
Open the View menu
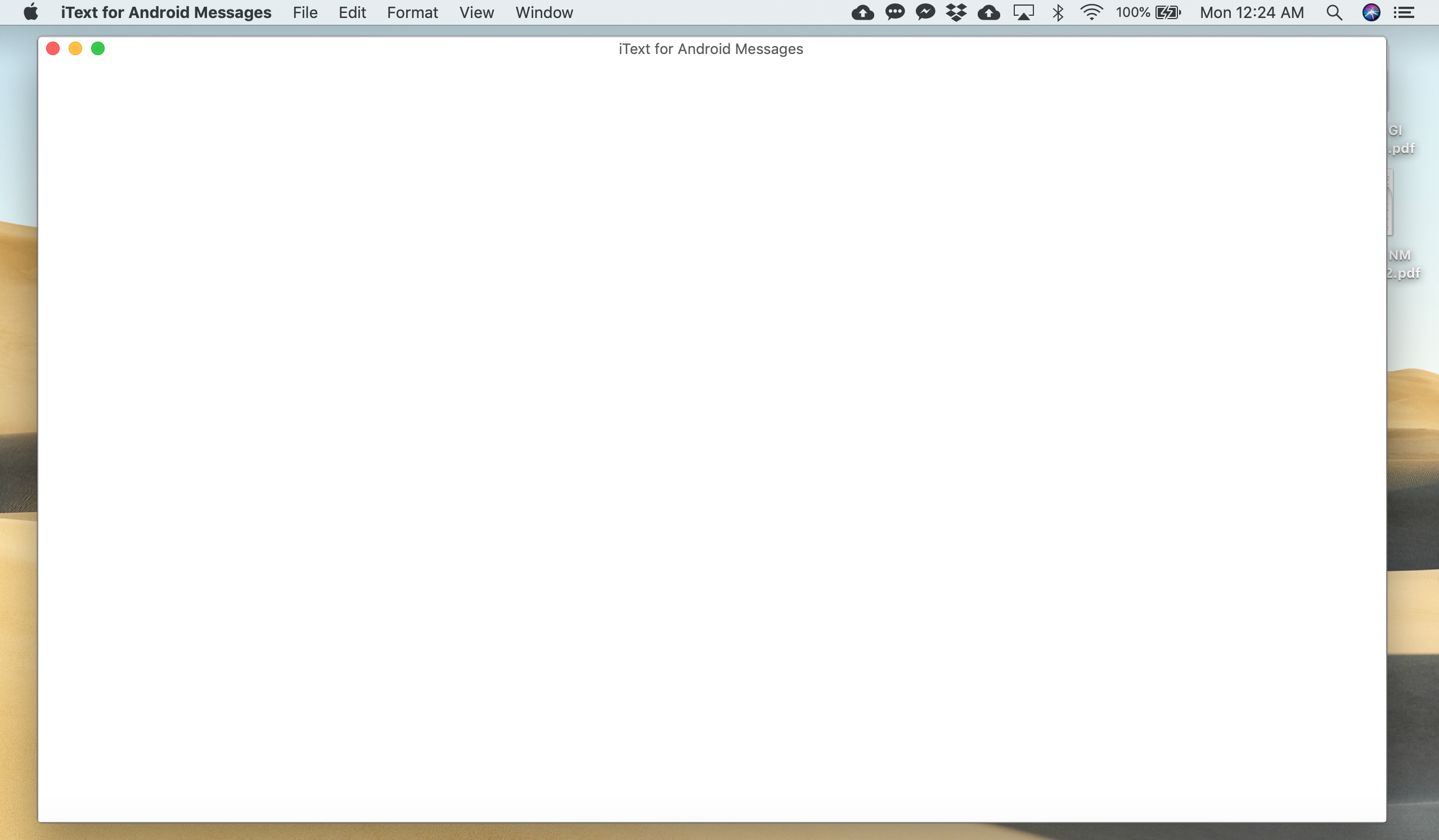click(476, 12)
